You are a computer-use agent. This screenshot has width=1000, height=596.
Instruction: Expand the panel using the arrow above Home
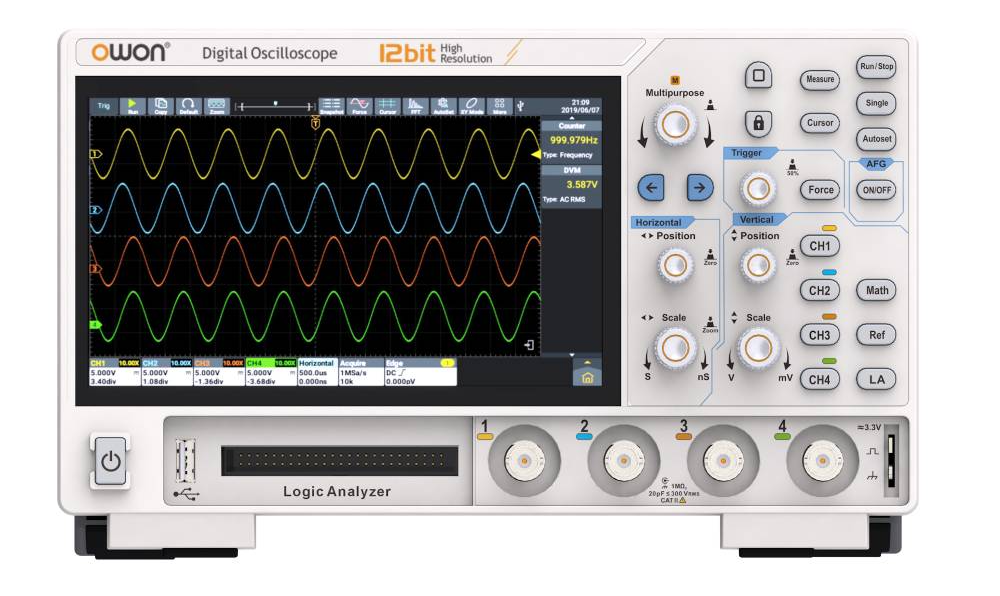click(x=587, y=361)
